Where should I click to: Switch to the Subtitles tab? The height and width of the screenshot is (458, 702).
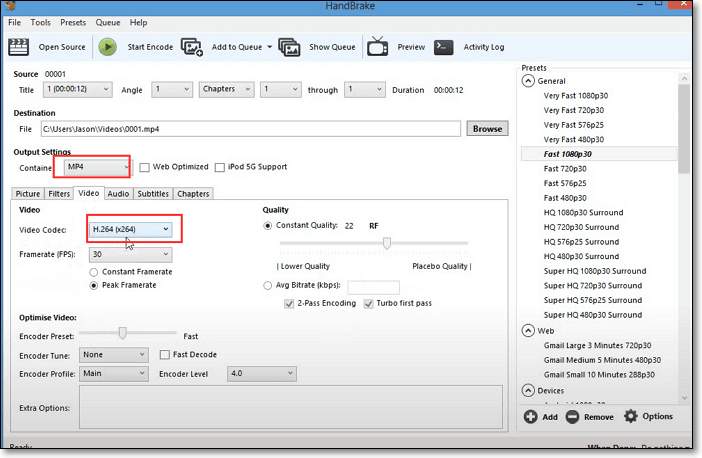pos(153,194)
